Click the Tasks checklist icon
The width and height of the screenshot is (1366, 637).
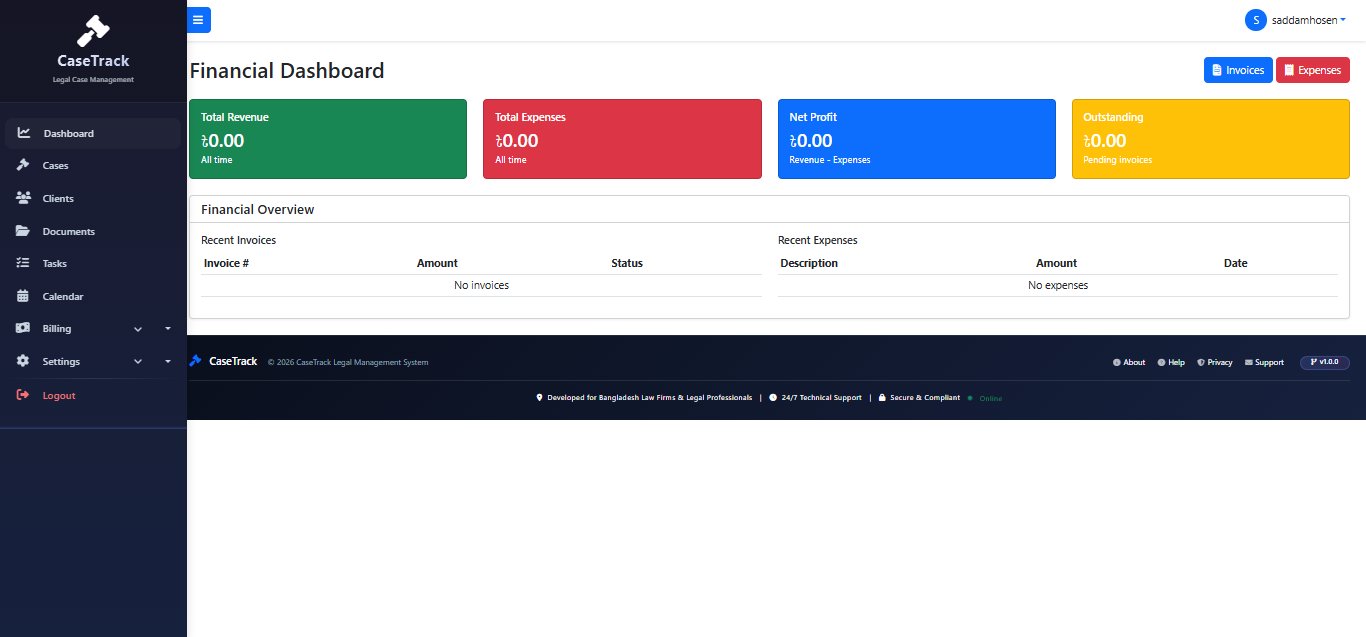23,263
